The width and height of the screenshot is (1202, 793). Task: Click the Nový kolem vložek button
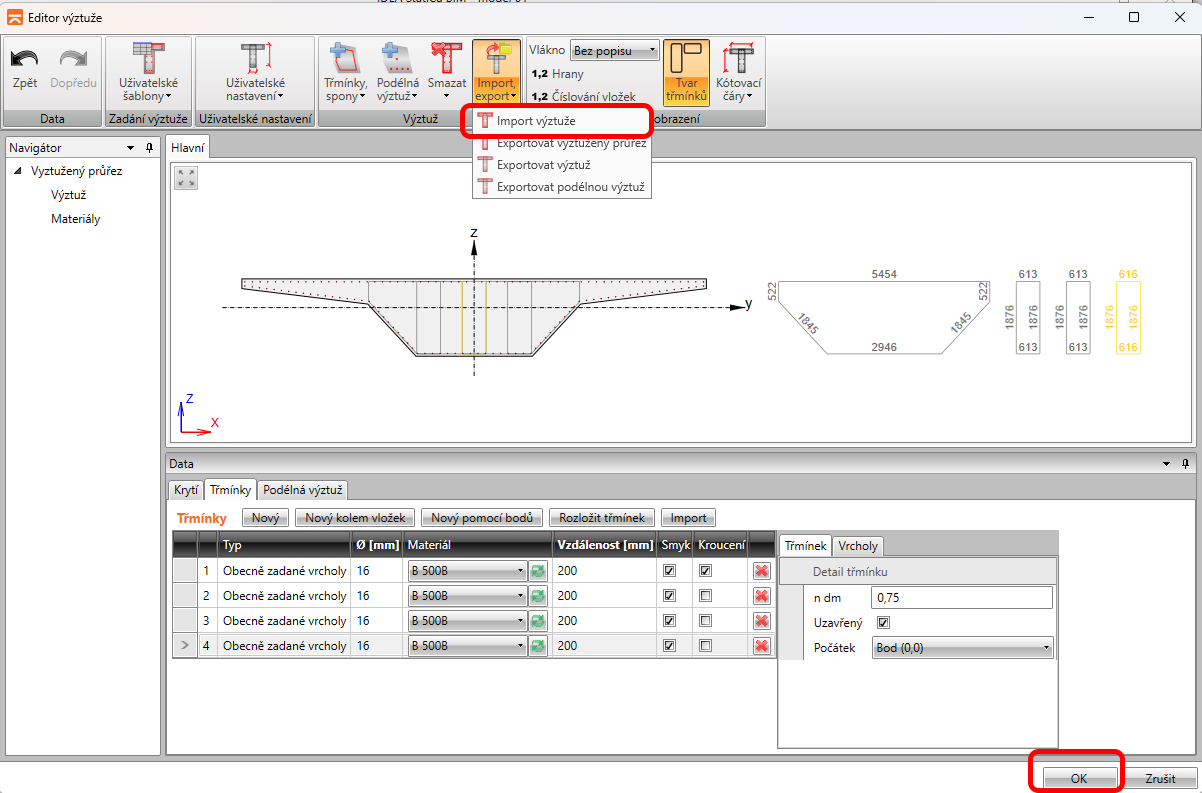355,518
